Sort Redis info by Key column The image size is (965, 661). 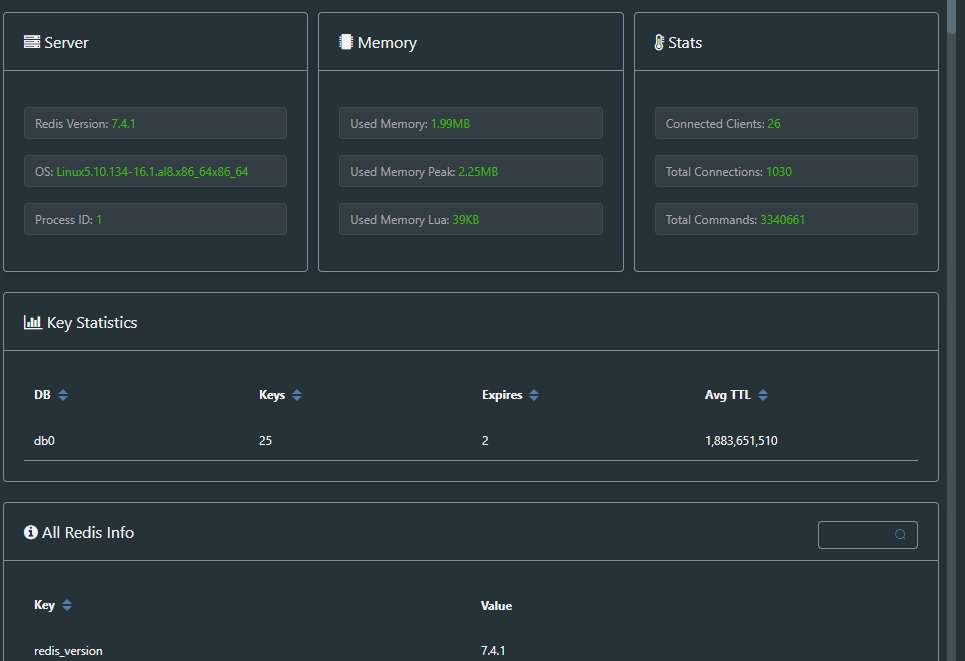pyautogui.click(x=67, y=605)
